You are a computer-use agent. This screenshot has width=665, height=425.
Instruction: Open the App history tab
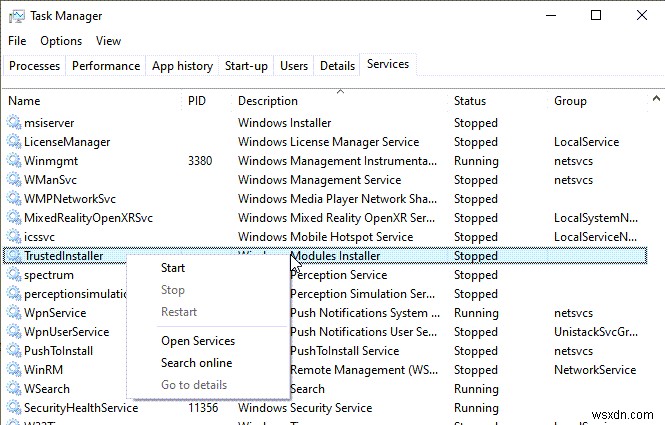point(182,66)
